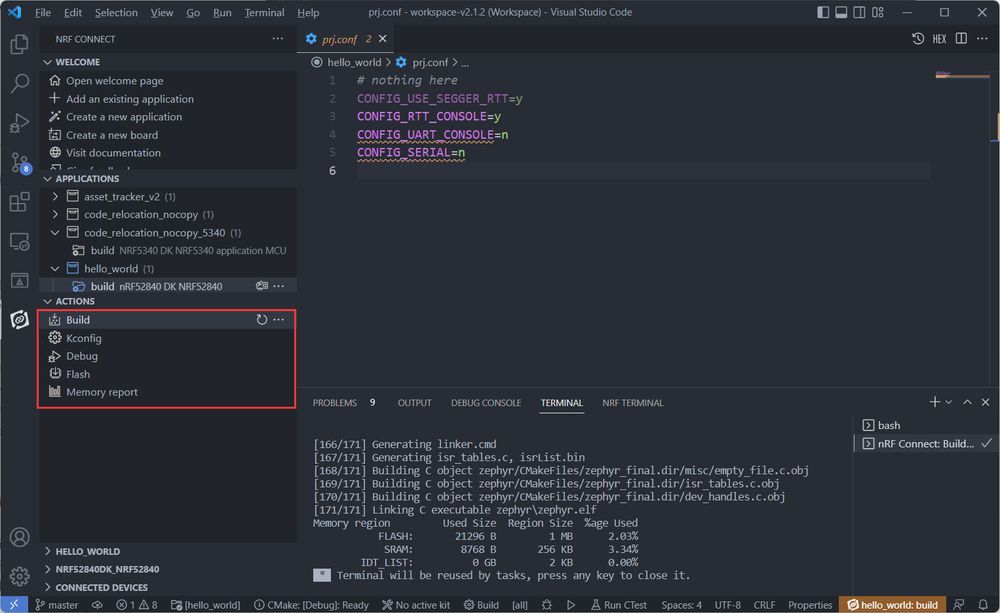Click Flash in the Actions panel
The width and height of the screenshot is (1000, 613).
tap(78, 374)
